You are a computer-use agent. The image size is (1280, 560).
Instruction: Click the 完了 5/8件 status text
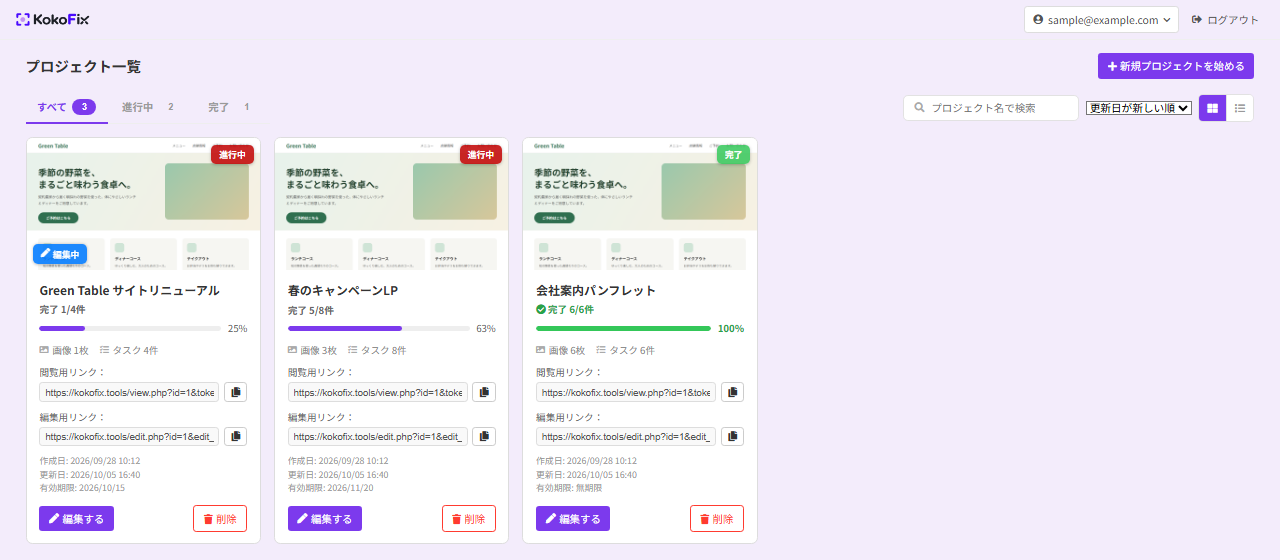tap(309, 310)
